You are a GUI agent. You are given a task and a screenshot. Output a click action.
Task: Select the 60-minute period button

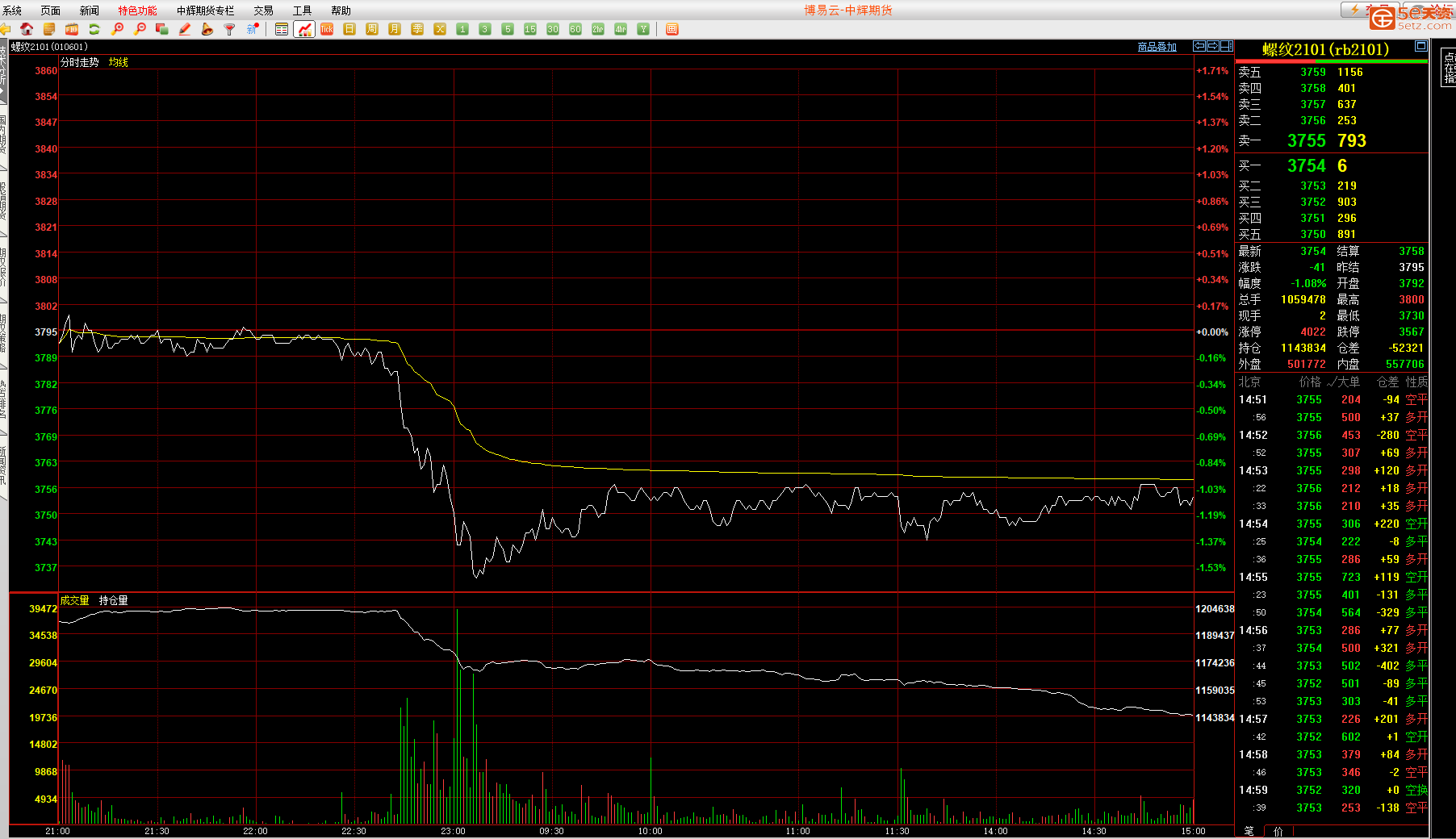(x=575, y=29)
